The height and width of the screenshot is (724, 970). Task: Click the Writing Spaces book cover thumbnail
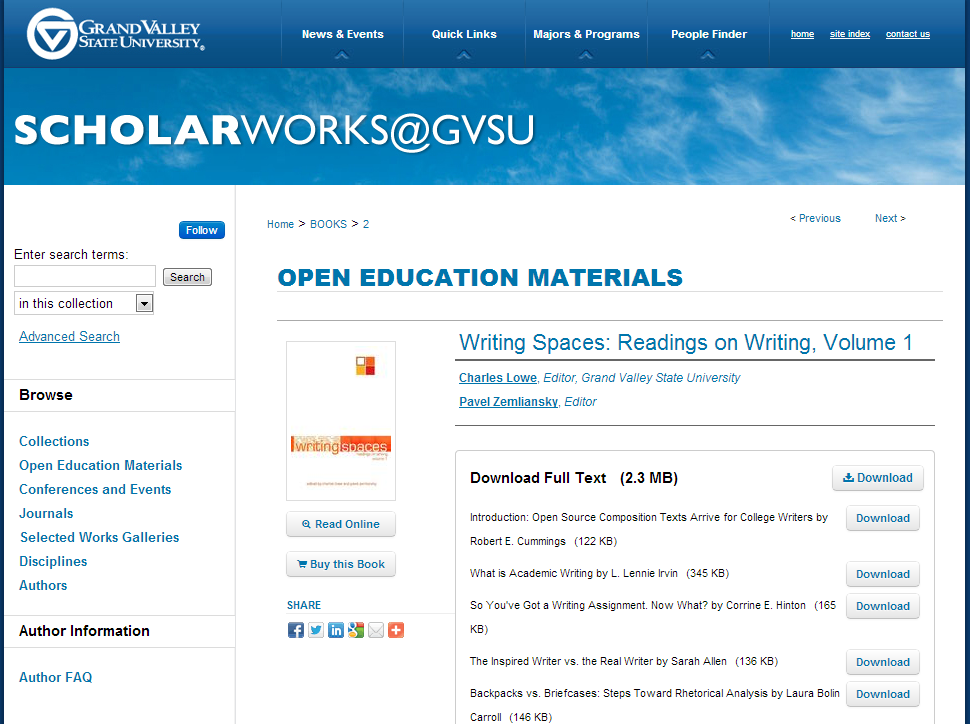[341, 421]
